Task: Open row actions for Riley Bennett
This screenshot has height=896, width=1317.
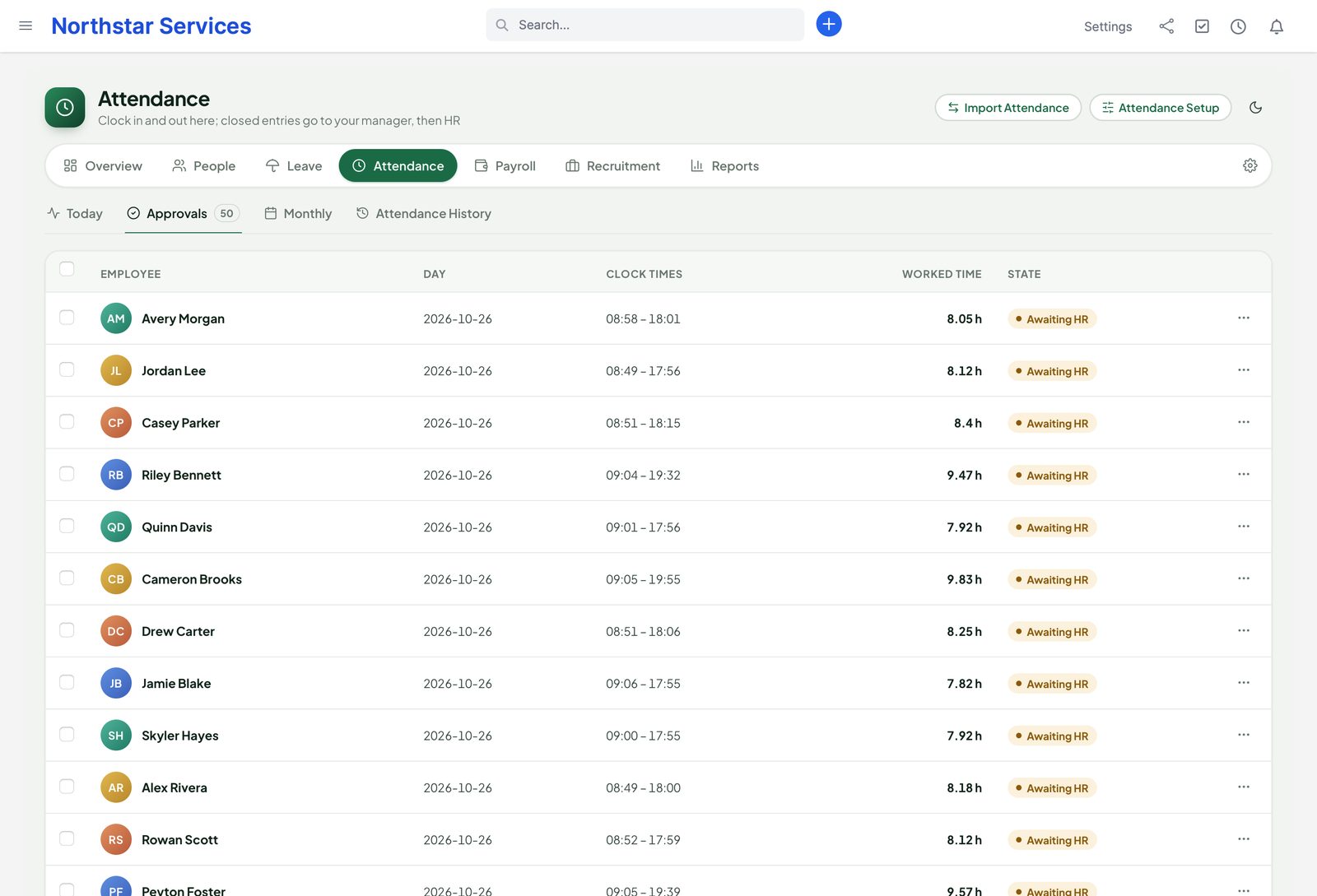Action: click(1244, 475)
